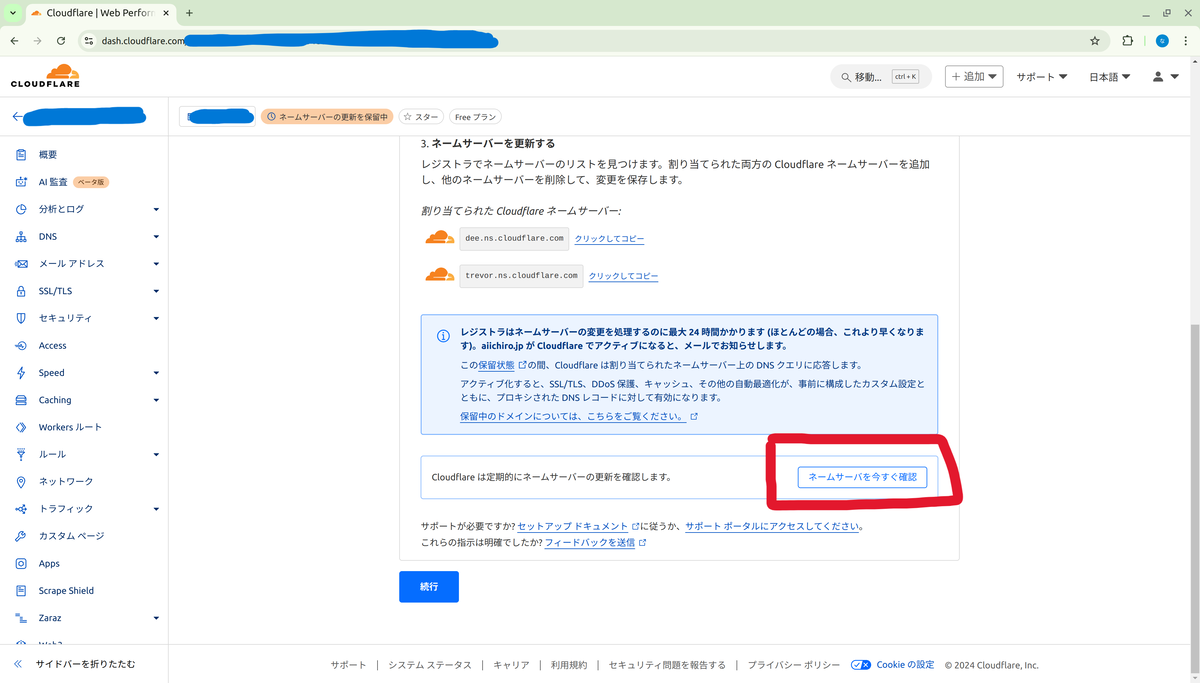Open the tab list dropdown arrow
The image size is (1200, 683).
11,13
